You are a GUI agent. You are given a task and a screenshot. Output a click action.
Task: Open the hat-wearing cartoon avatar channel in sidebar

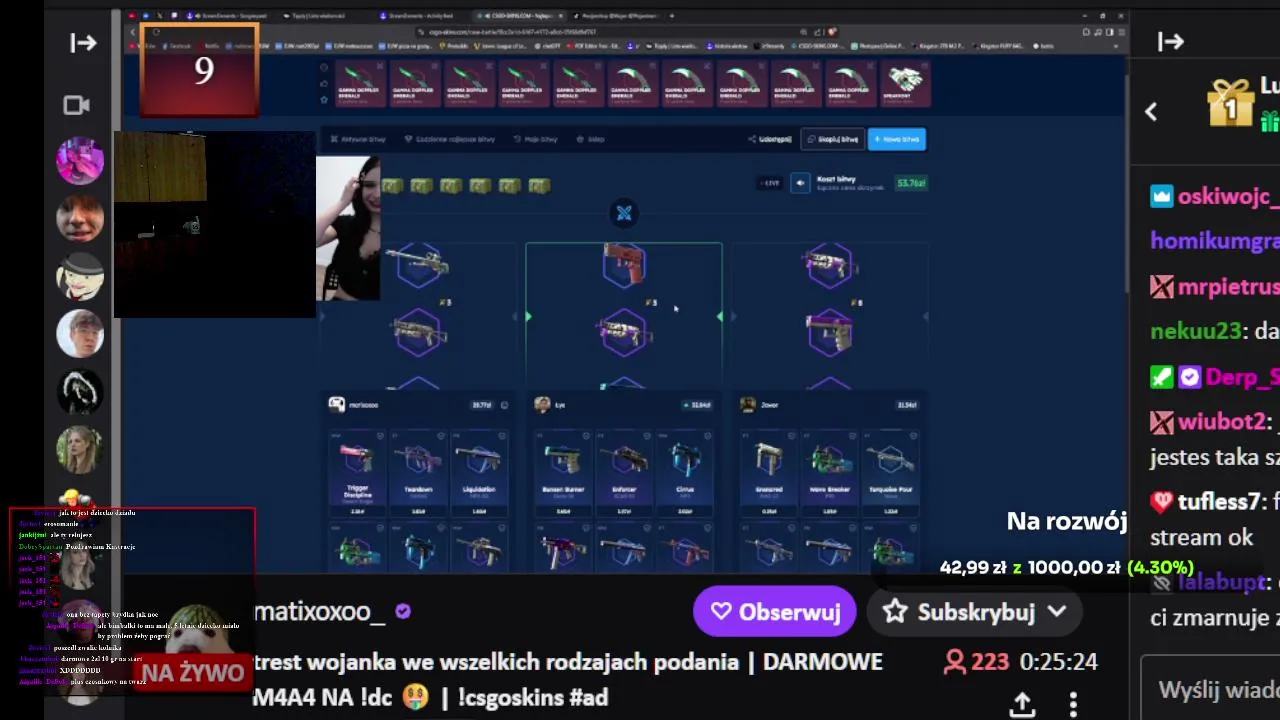point(80,276)
